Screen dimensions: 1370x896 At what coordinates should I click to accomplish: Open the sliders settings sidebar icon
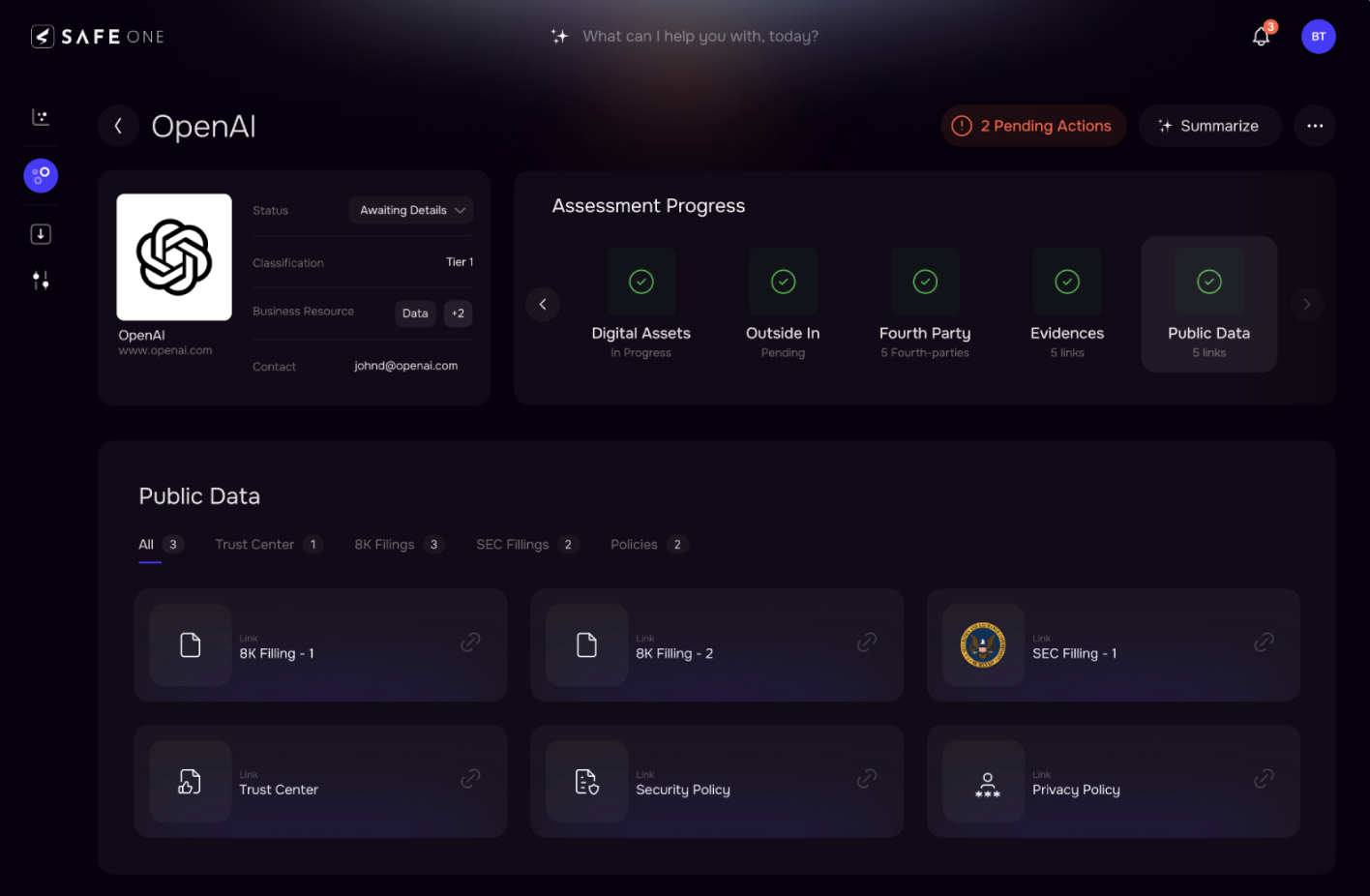(x=41, y=281)
